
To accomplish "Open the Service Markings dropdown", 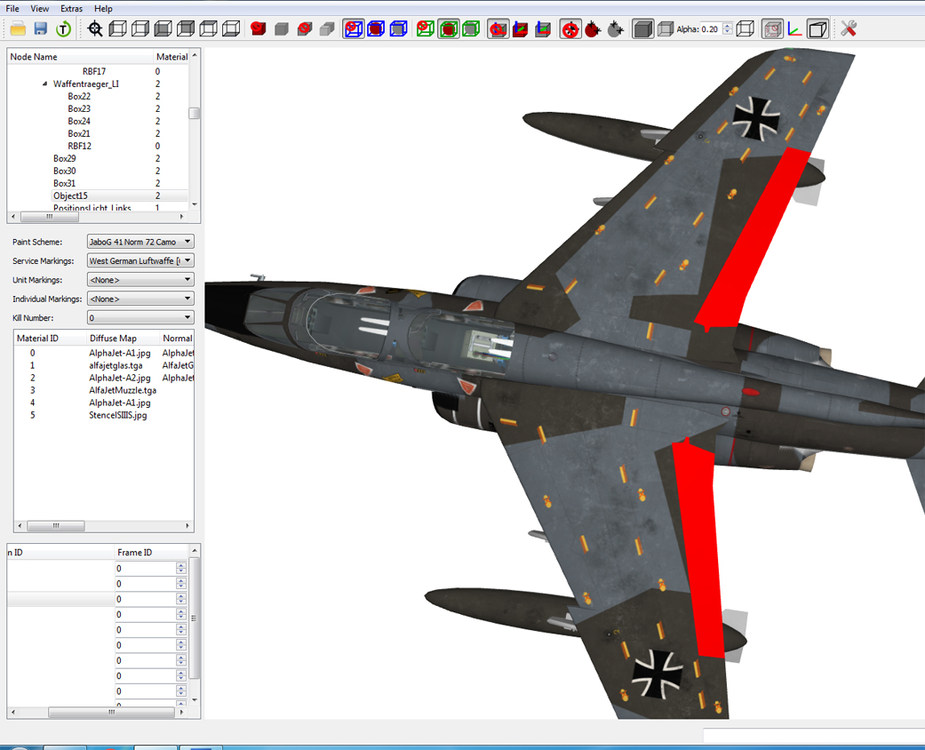I will coord(140,260).
